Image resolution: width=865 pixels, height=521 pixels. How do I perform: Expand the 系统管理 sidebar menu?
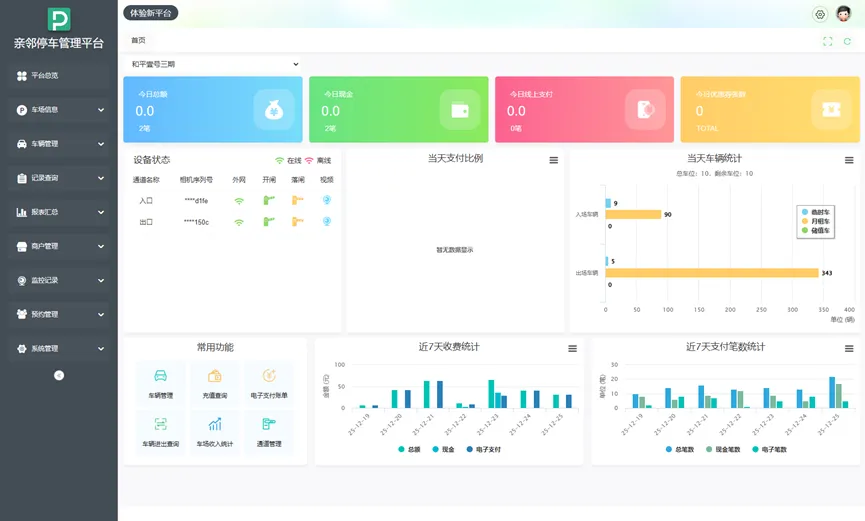59,349
